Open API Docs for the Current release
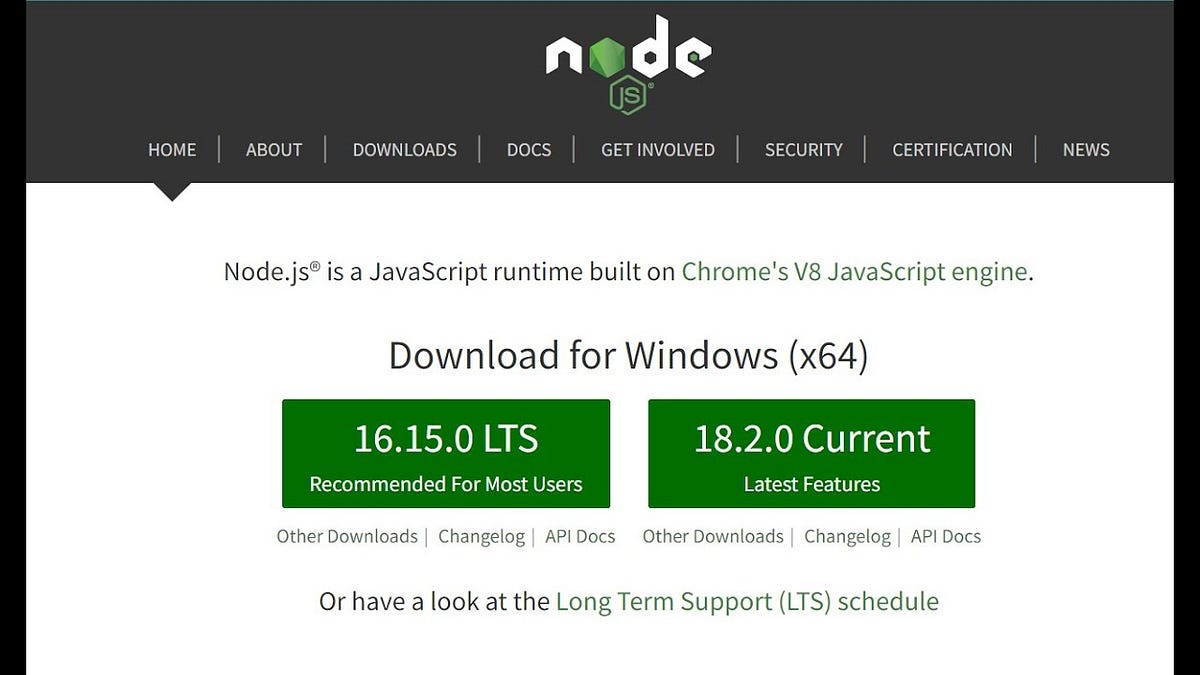1200x675 pixels. pyautogui.click(x=946, y=536)
